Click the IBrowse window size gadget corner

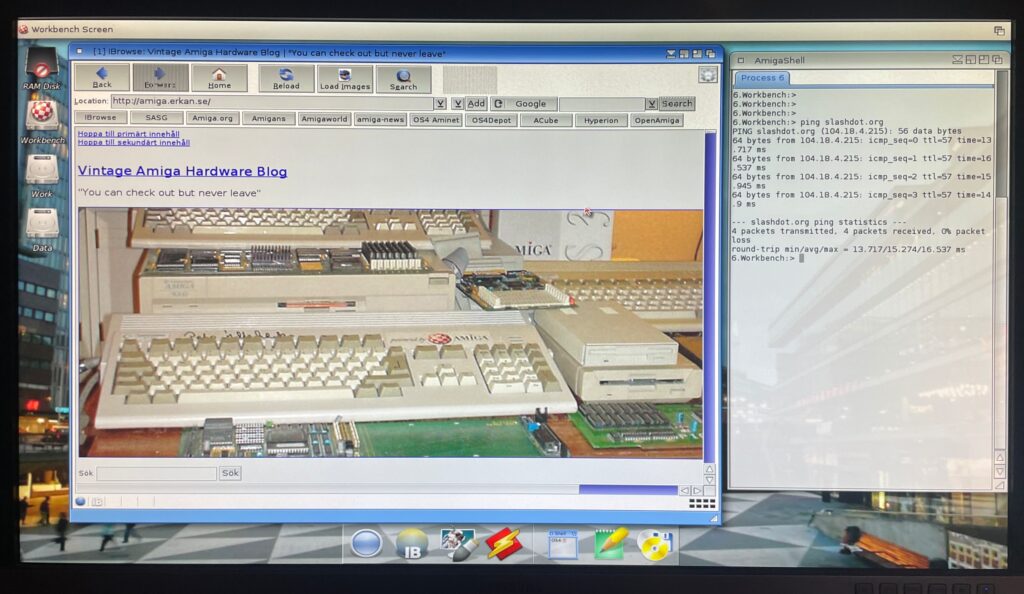click(714, 520)
